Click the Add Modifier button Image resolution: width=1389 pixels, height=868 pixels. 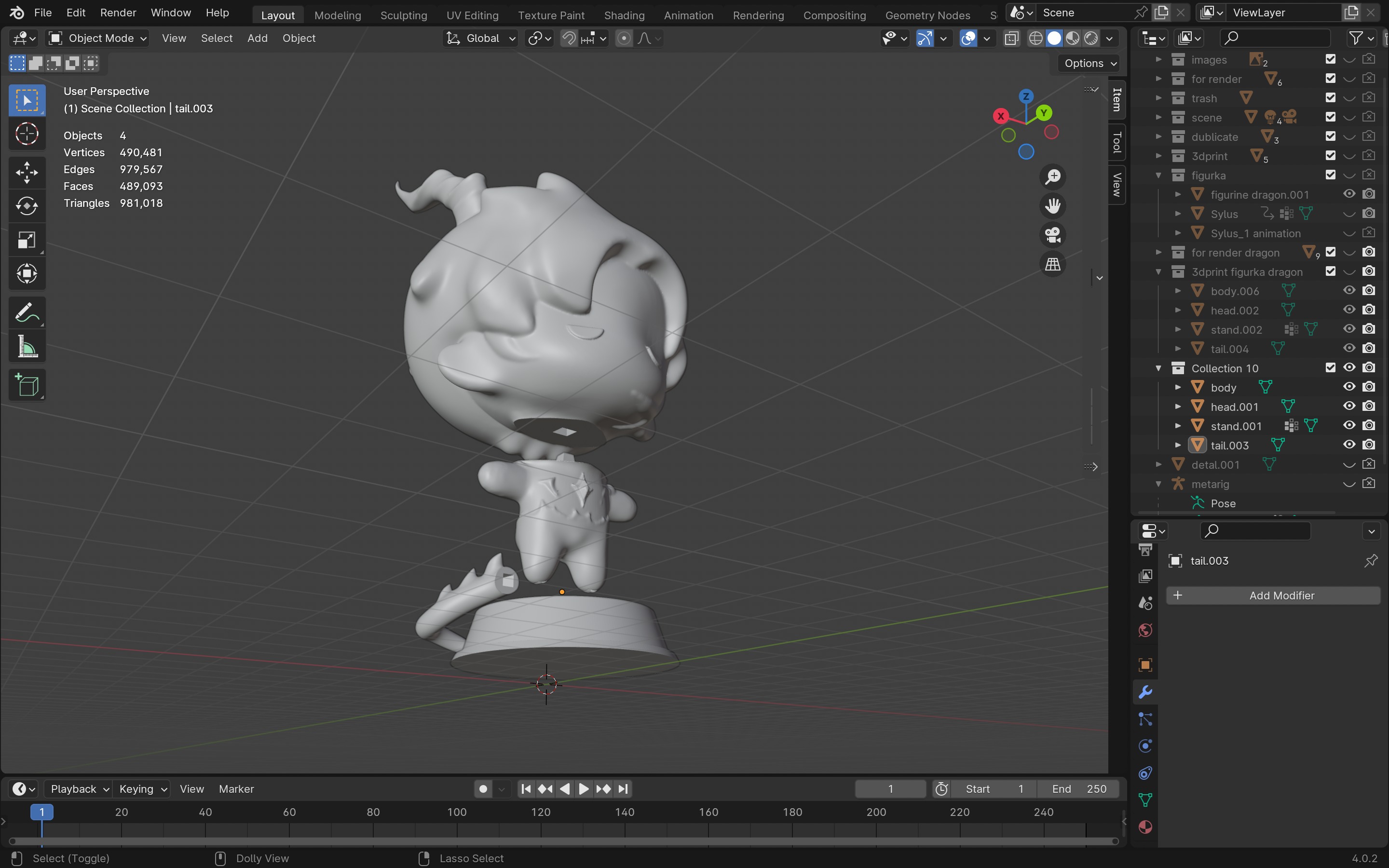pyautogui.click(x=1273, y=596)
